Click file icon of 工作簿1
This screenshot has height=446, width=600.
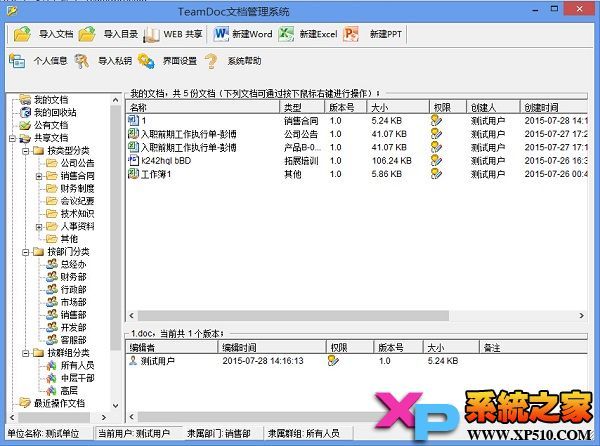[133, 174]
